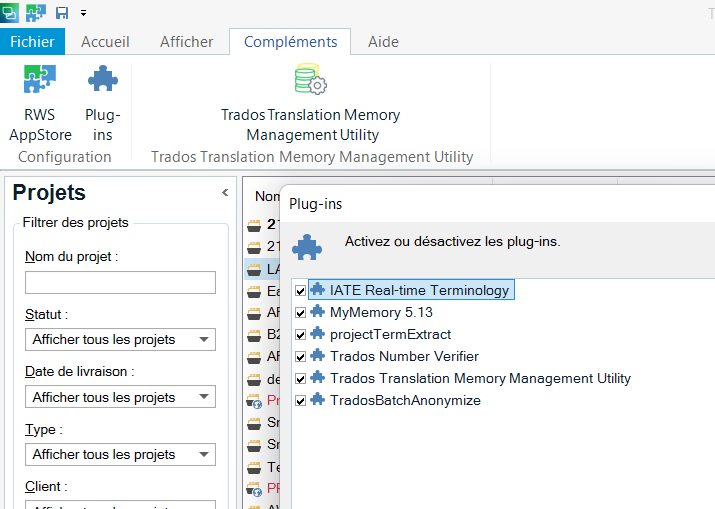
Task: Click the project icon for the Ea row
Action: [x=254, y=291]
